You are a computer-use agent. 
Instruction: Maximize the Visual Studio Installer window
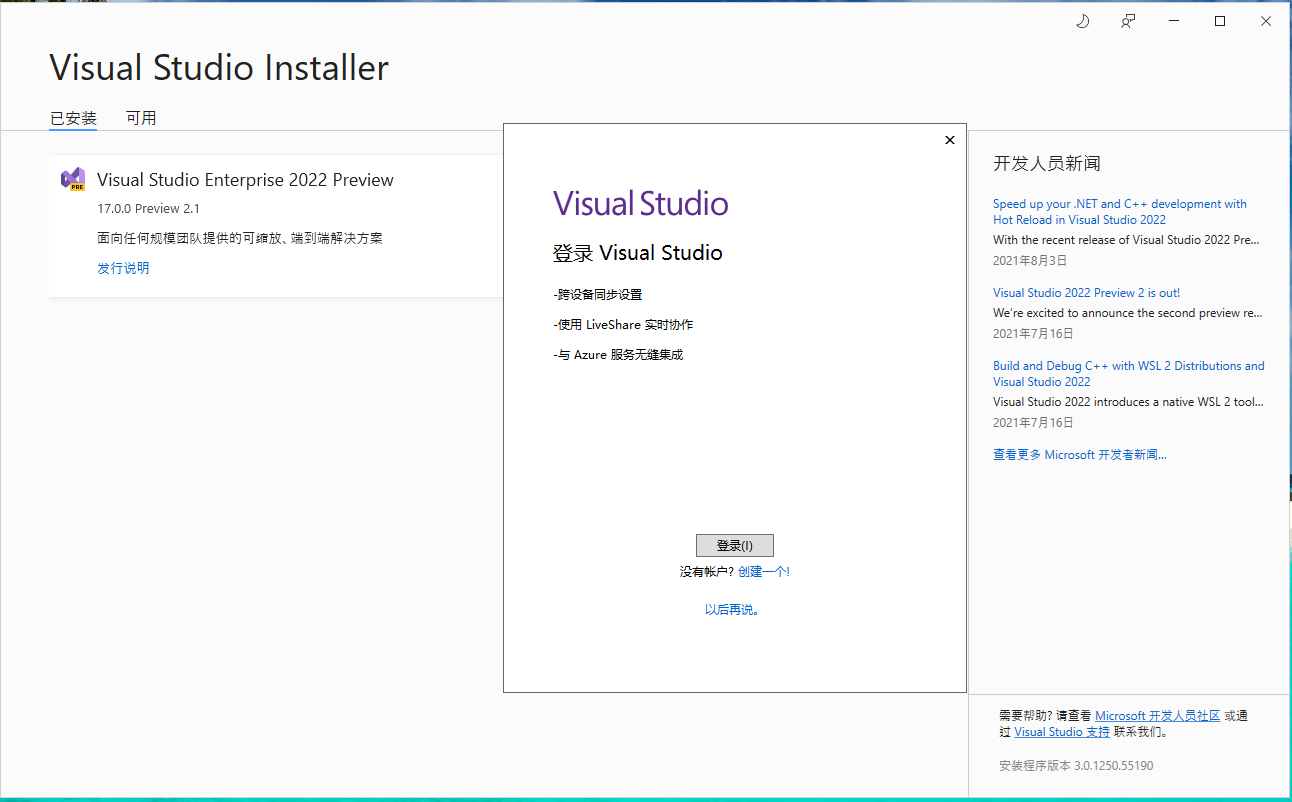tap(1220, 21)
